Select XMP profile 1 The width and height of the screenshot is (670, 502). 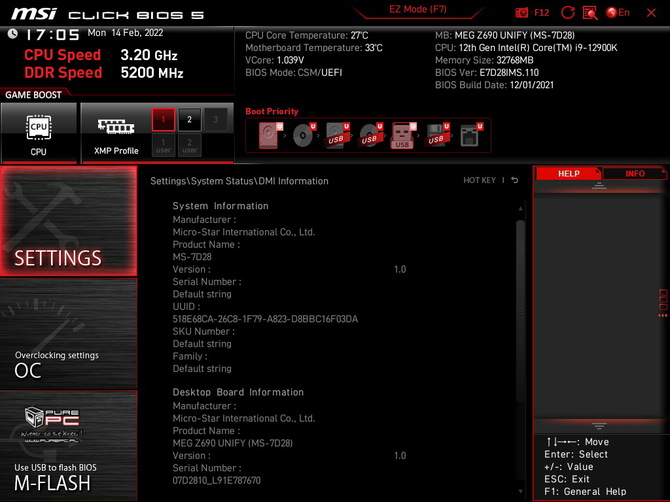[163, 119]
